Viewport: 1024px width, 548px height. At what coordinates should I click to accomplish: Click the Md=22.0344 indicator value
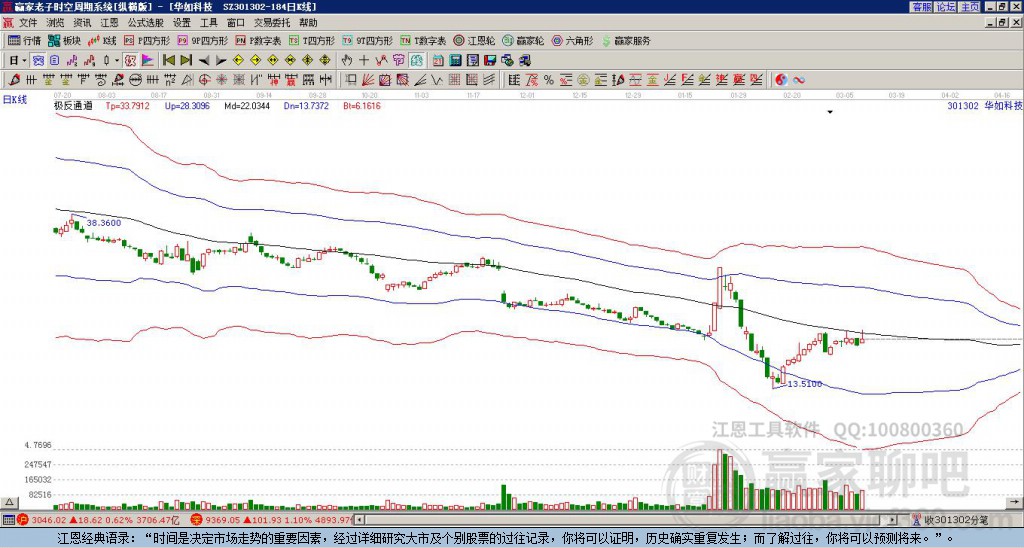point(247,106)
